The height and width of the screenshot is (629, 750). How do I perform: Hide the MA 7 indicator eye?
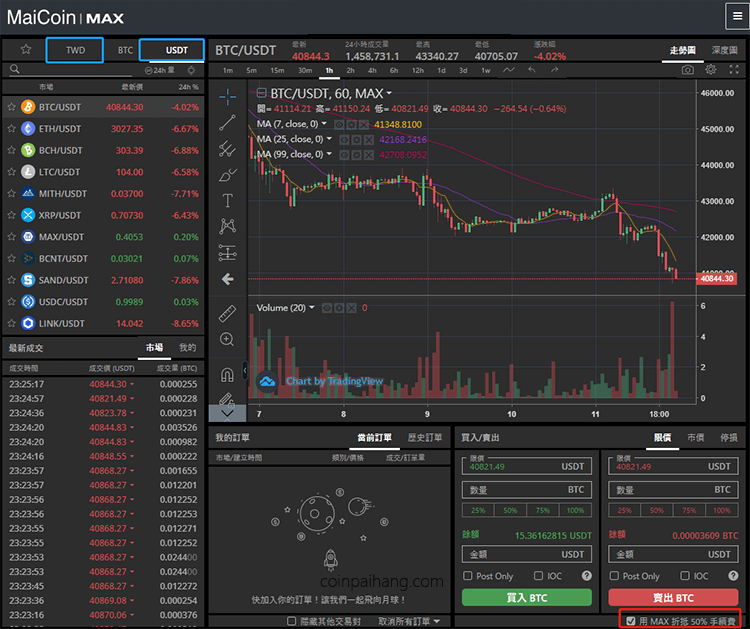pyautogui.click(x=339, y=124)
